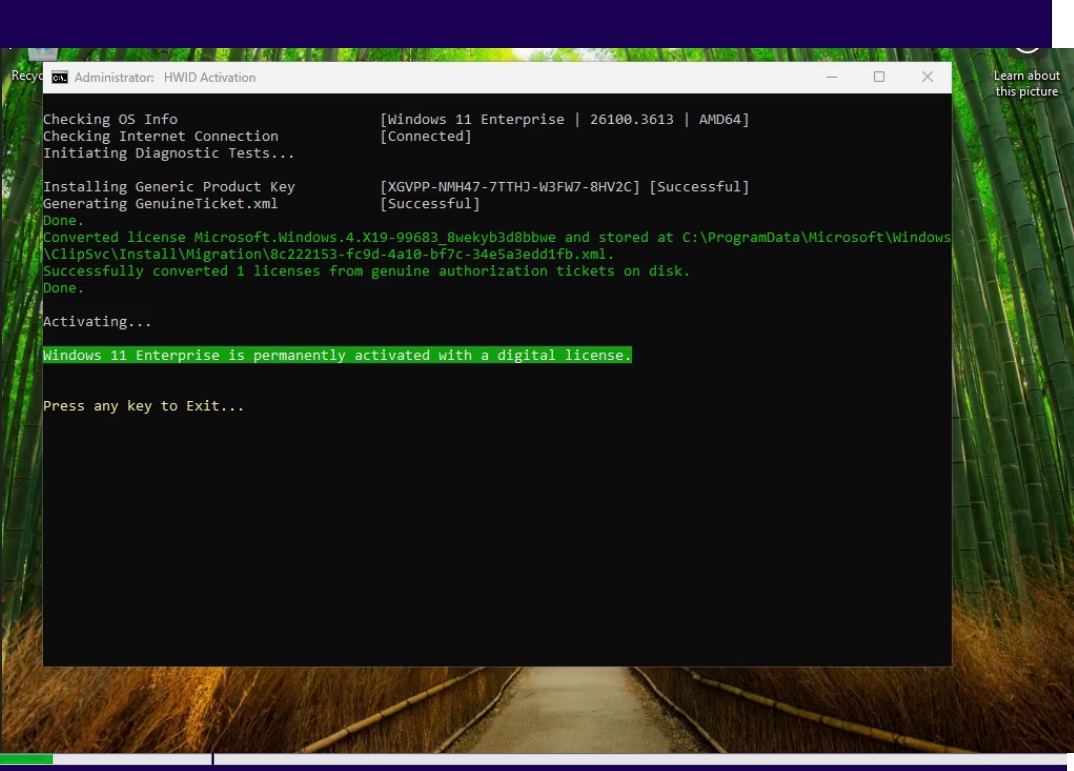The width and height of the screenshot is (1074, 771).
Task: Click the cmd icon in the title bar
Action: (60, 77)
